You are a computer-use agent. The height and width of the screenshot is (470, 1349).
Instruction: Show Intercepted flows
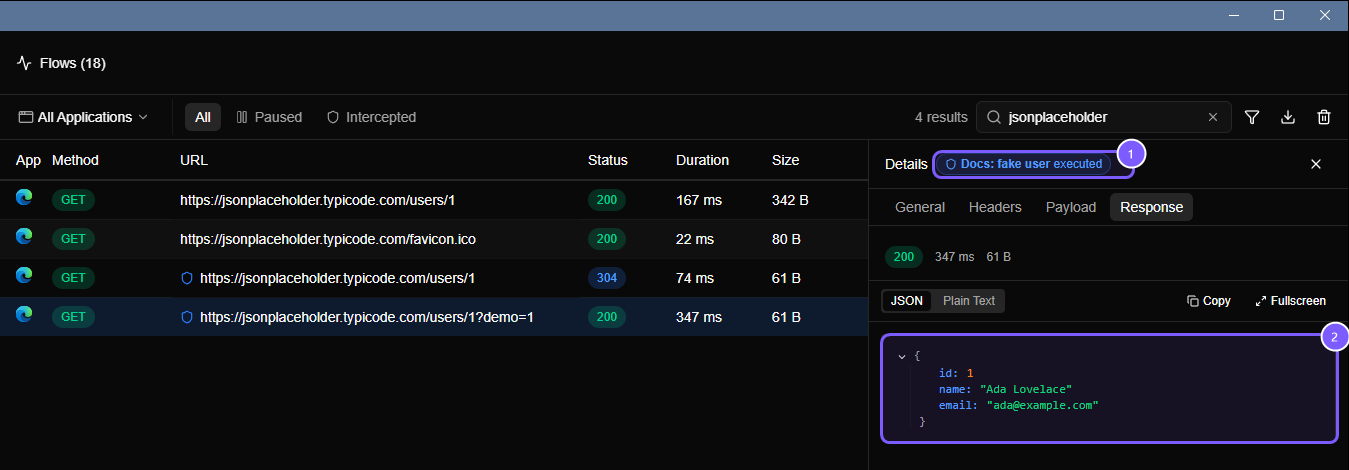371,117
